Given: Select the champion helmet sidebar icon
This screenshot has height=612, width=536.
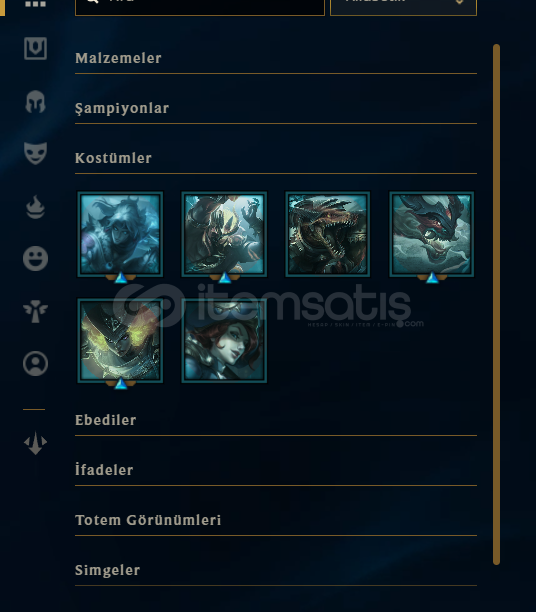Looking at the screenshot, I should (x=36, y=101).
